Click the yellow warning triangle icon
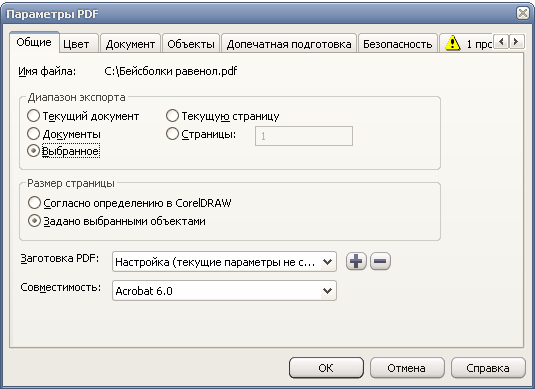Screen dimensions: 535x389 pyautogui.click(x=453, y=43)
